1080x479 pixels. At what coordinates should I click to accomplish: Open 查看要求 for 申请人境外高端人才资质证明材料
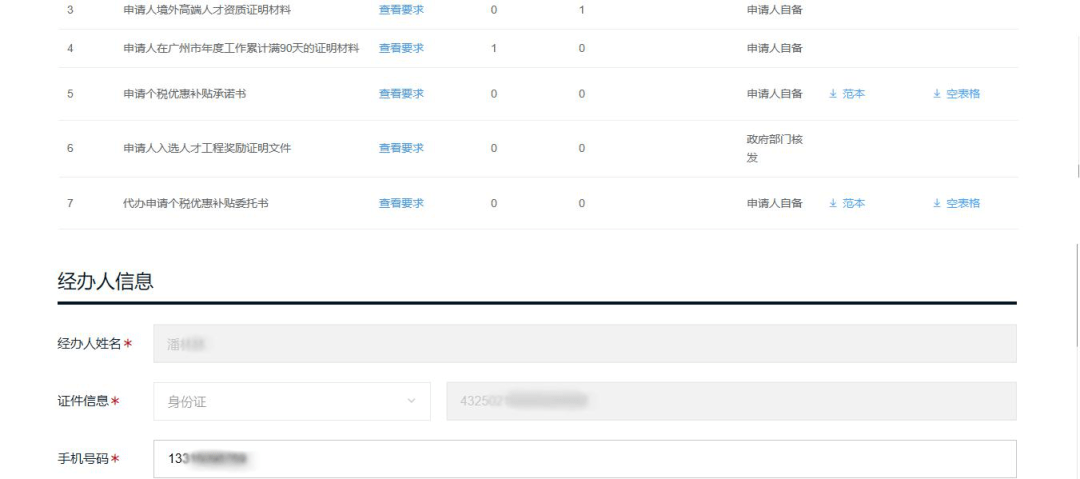(x=401, y=10)
